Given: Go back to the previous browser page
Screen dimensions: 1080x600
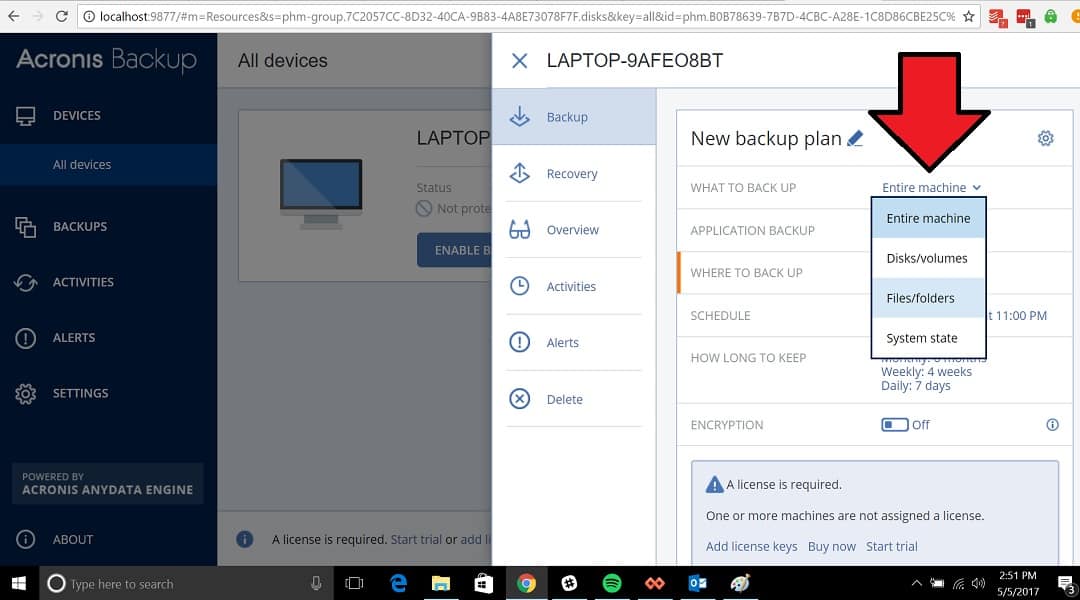Looking at the screenshot, I should [x=14, y=16].
